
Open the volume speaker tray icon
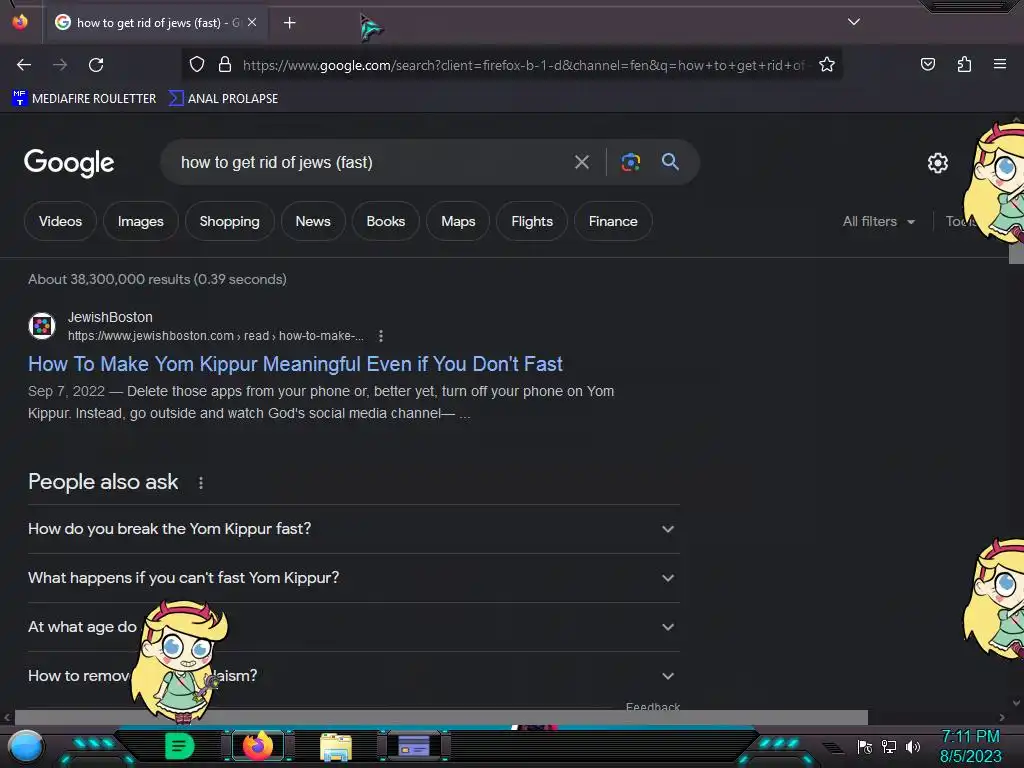912,746
